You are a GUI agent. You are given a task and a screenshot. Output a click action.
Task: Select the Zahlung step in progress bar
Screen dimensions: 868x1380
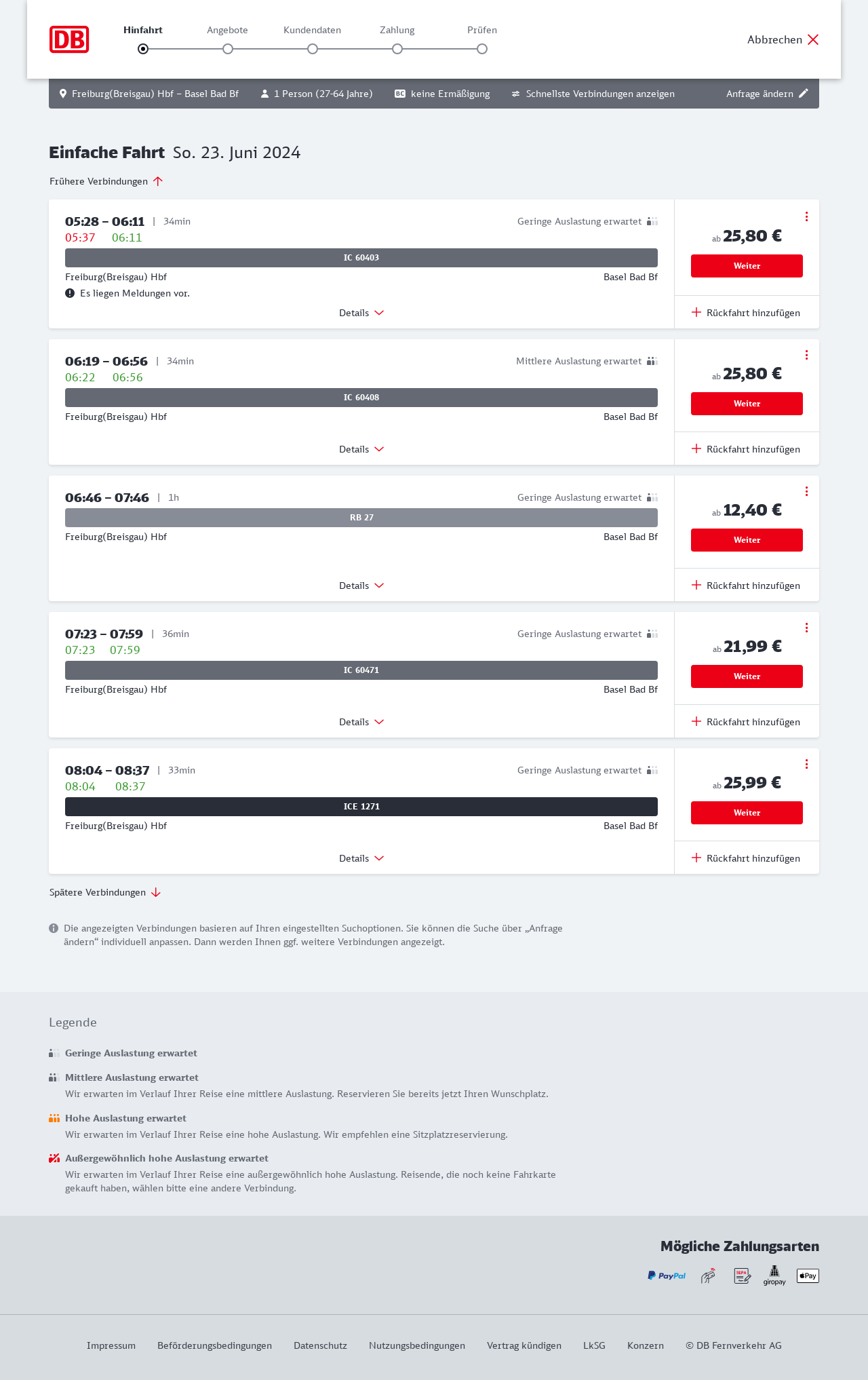pyautogui.click(x=397, y=48)
